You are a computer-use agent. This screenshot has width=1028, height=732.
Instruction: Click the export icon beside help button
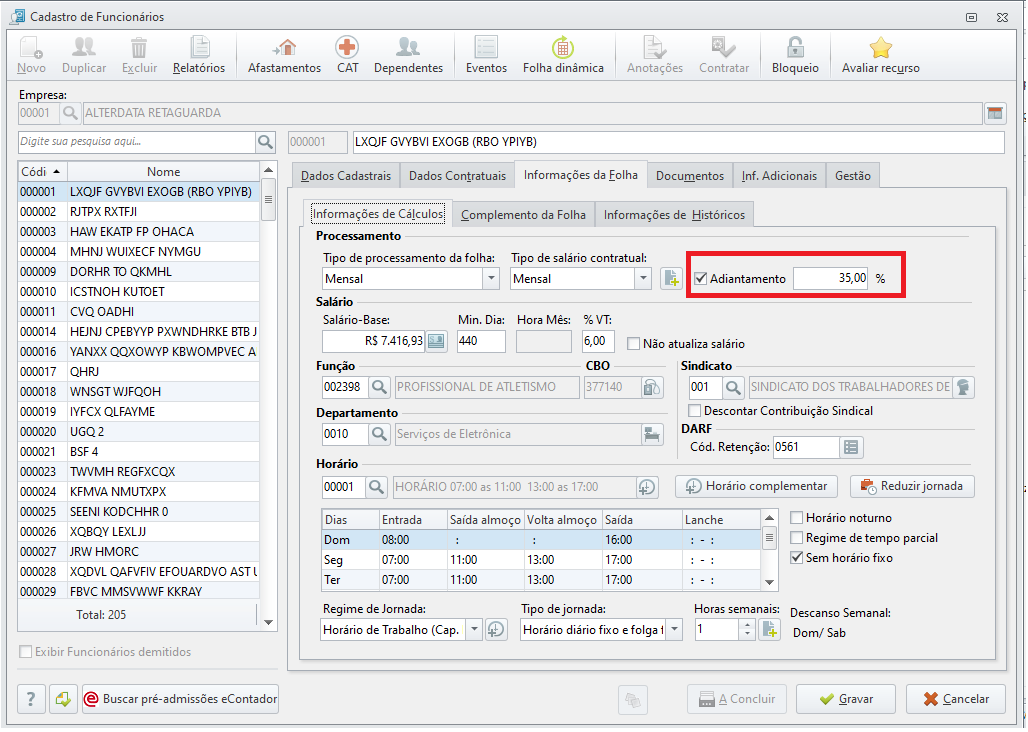coord(63,699)
